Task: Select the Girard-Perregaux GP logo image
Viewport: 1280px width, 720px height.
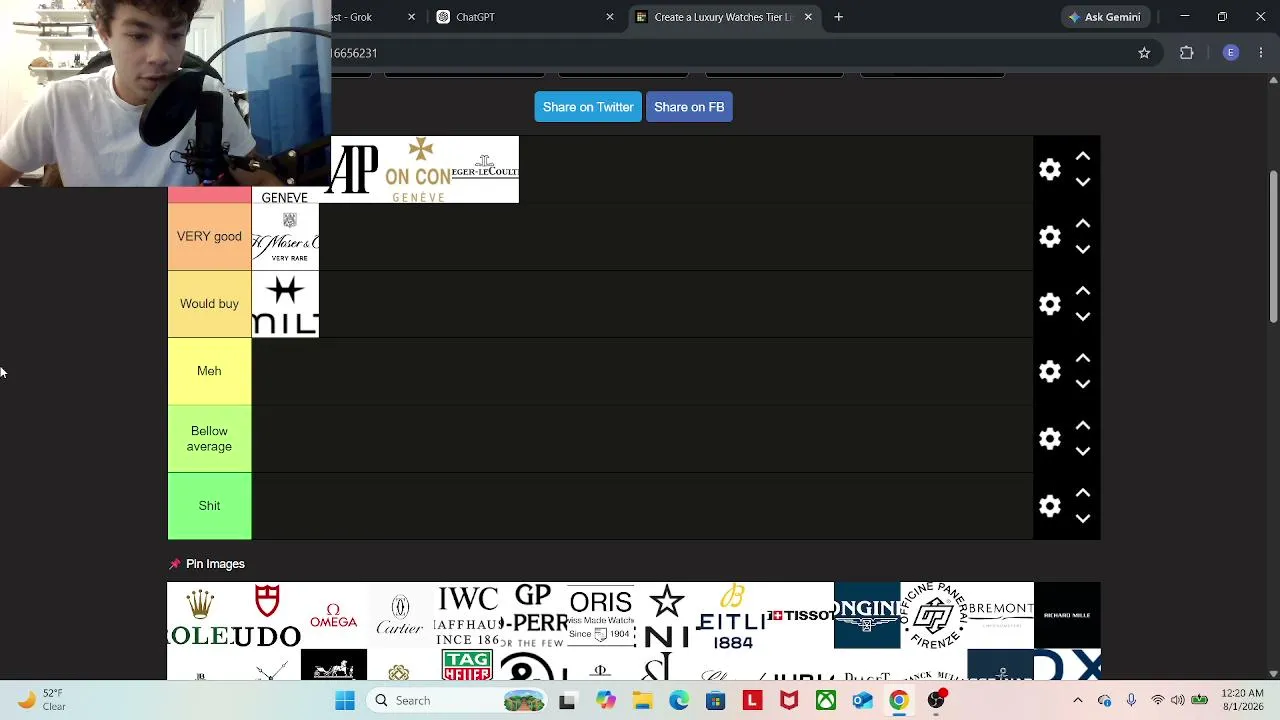Action: pos(534,615)
